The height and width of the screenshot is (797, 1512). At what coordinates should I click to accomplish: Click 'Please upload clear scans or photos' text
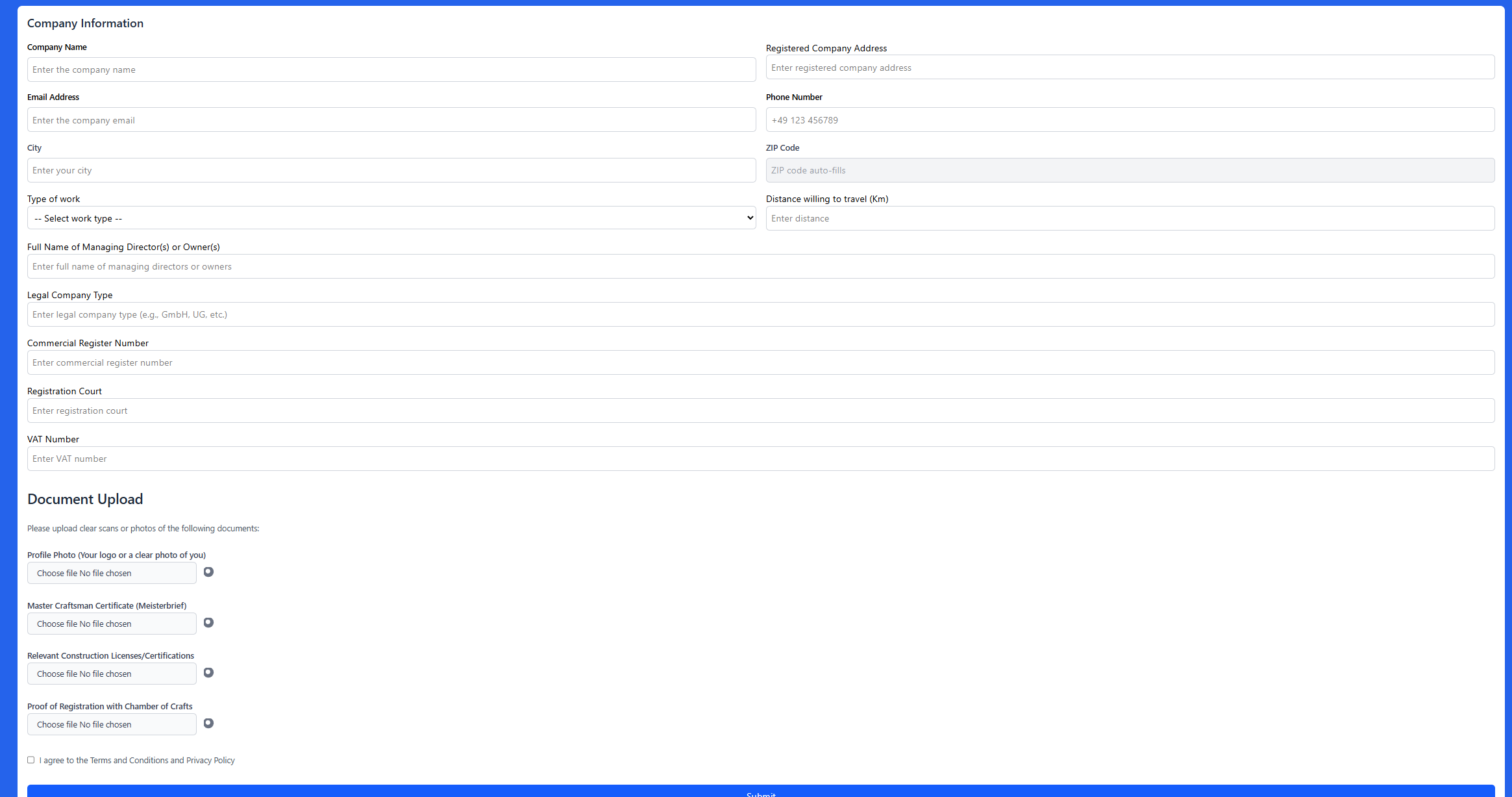pos(143,529)
